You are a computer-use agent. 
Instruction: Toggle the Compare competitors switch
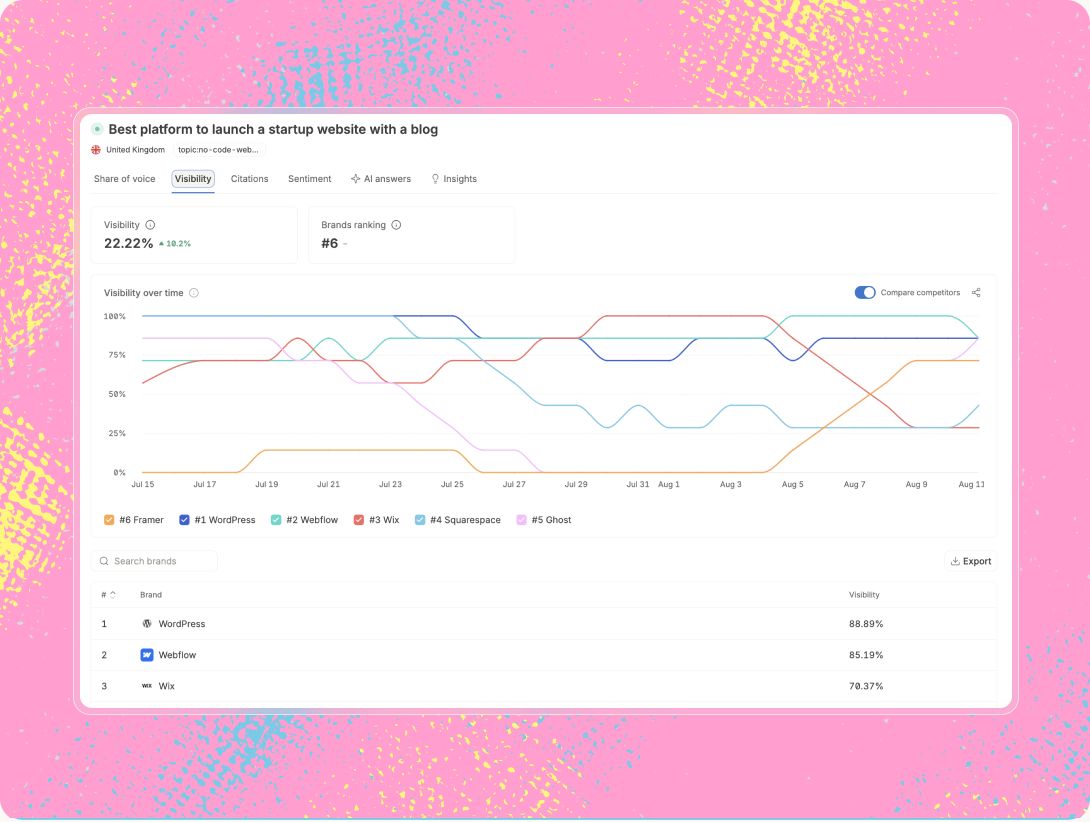point(865,293)
